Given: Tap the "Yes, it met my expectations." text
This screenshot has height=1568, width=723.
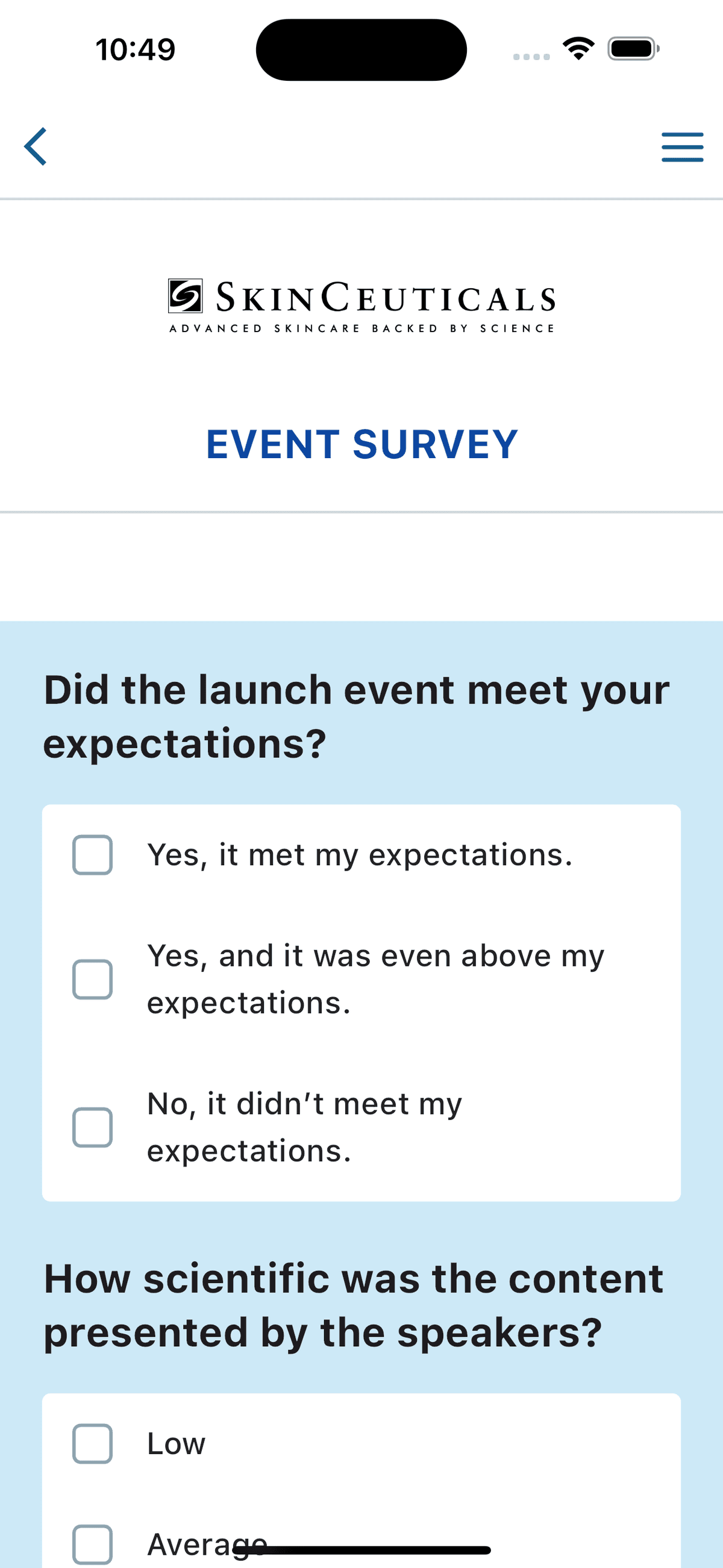Looking at the screenshot, I should [x=360, y=855].
